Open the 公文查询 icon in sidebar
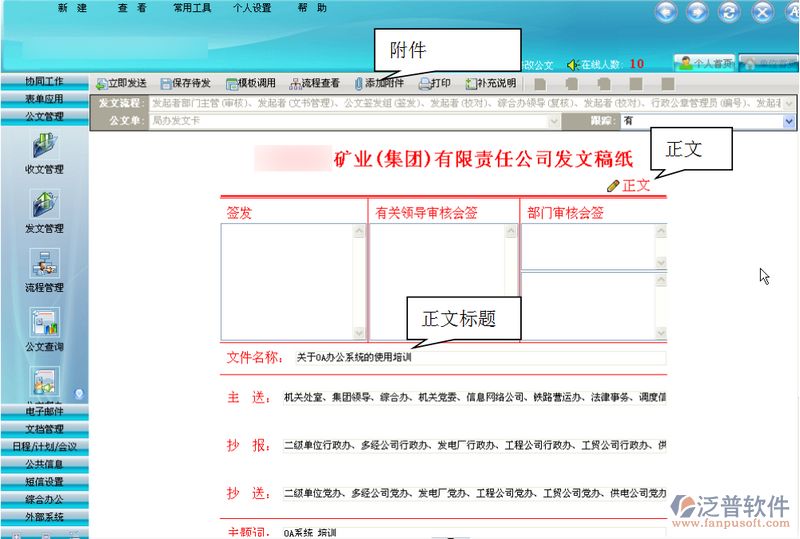Image resolution: width=800 pixels, height=539 pixels. click(45, 322)
